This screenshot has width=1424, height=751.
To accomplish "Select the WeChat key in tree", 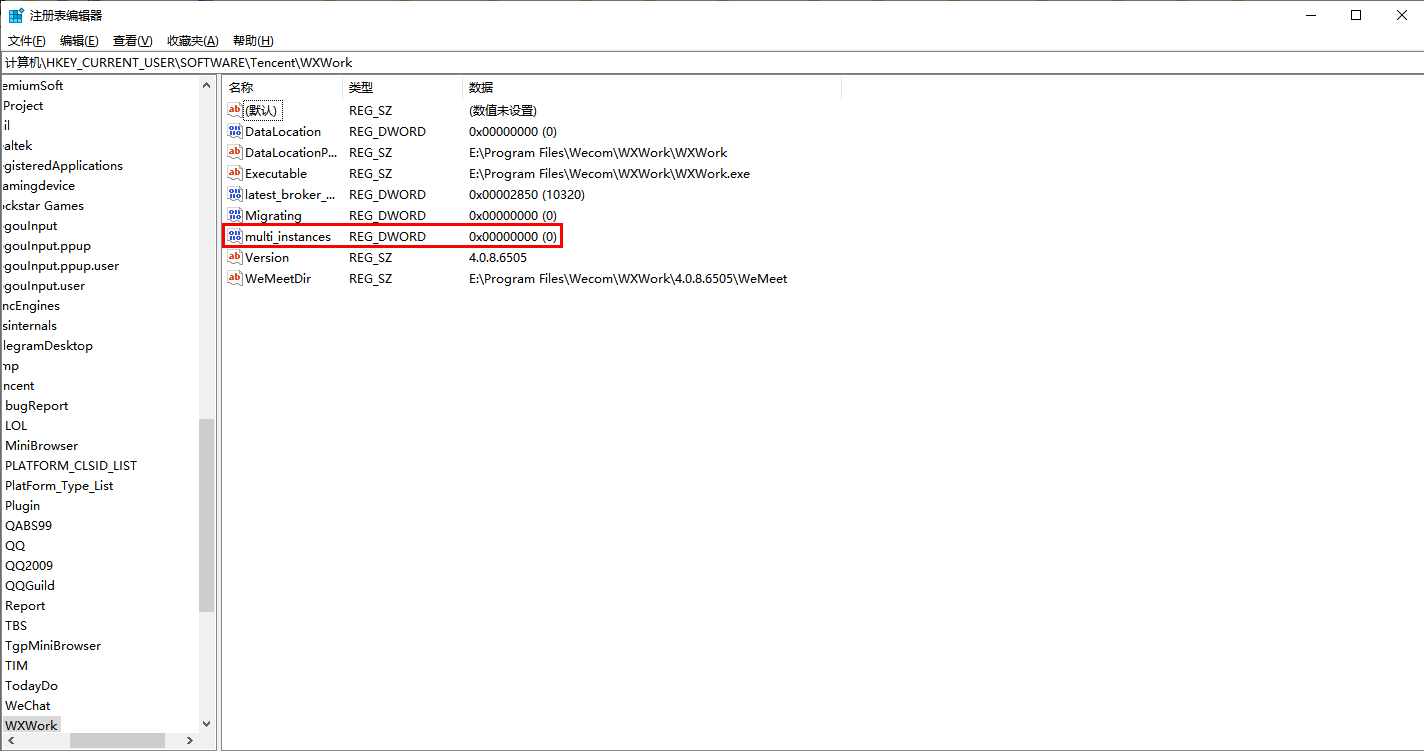I will click(27, 705).
